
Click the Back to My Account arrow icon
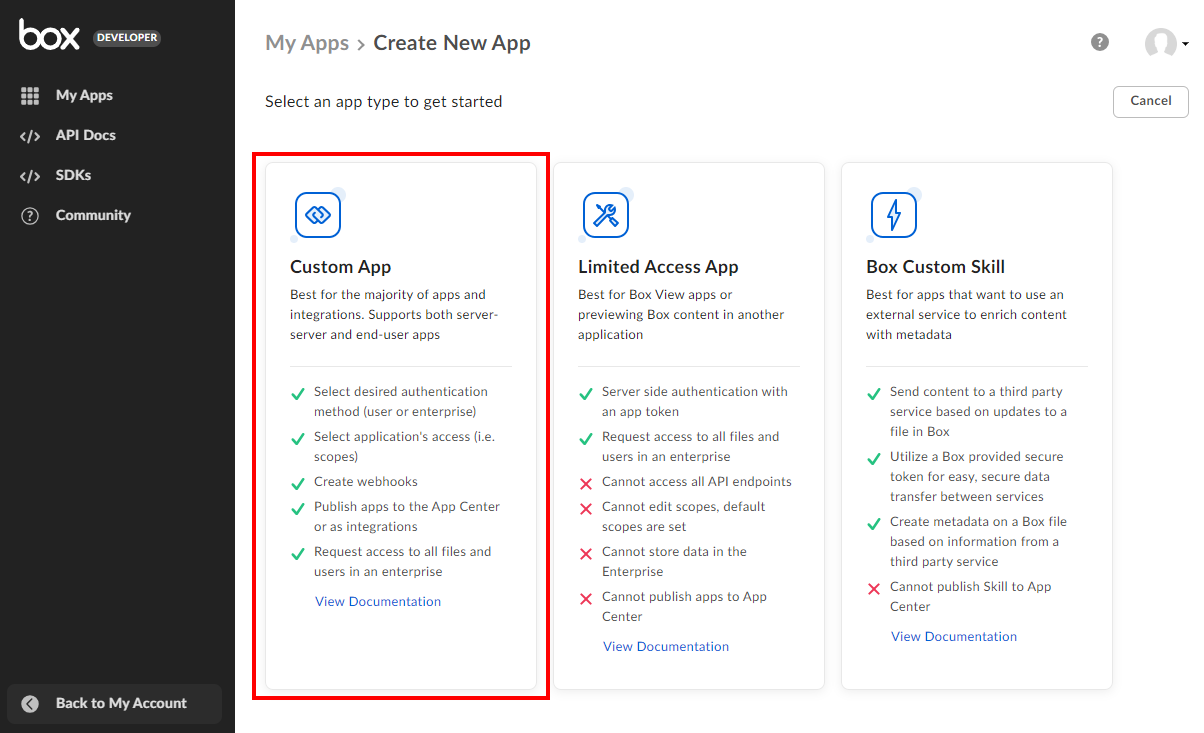30,704
